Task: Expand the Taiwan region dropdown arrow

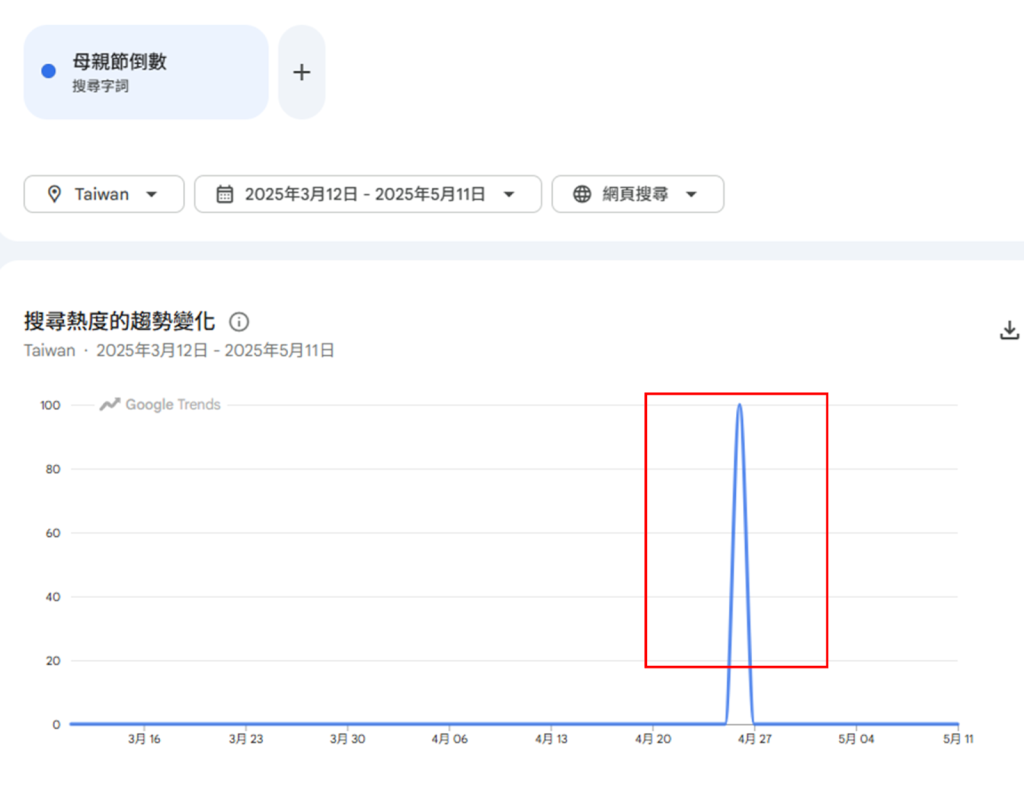Action: pyautogui.click(x=152, y=194)
